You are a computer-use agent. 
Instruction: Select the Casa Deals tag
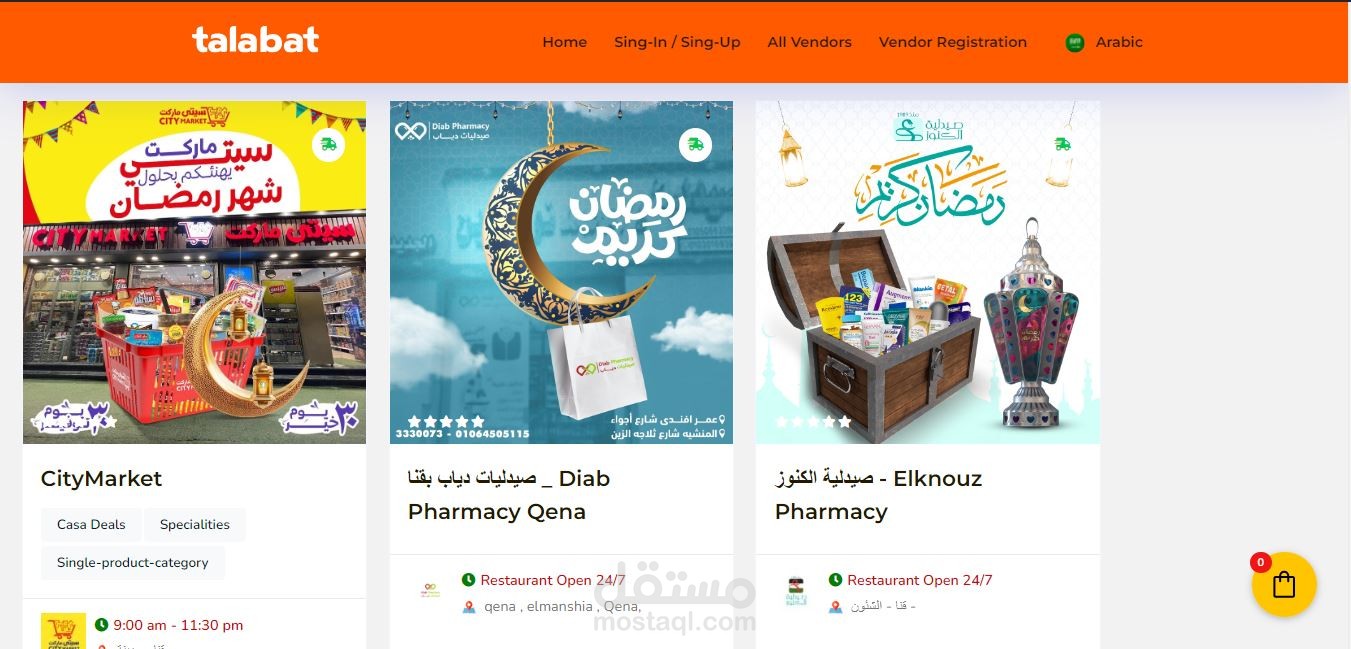(91, 525)
